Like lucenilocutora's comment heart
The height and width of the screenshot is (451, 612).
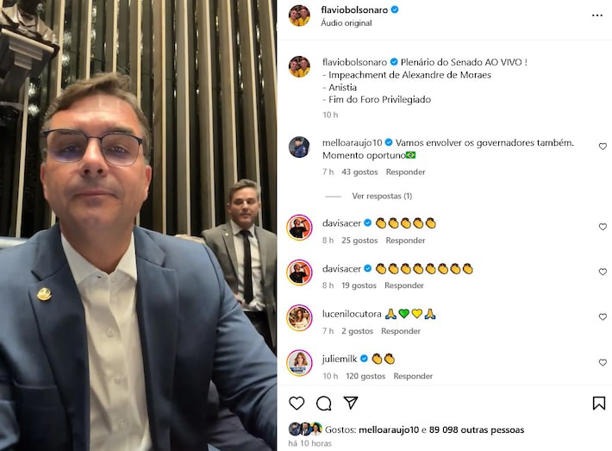pyautogui.click(x=603, y=317)
